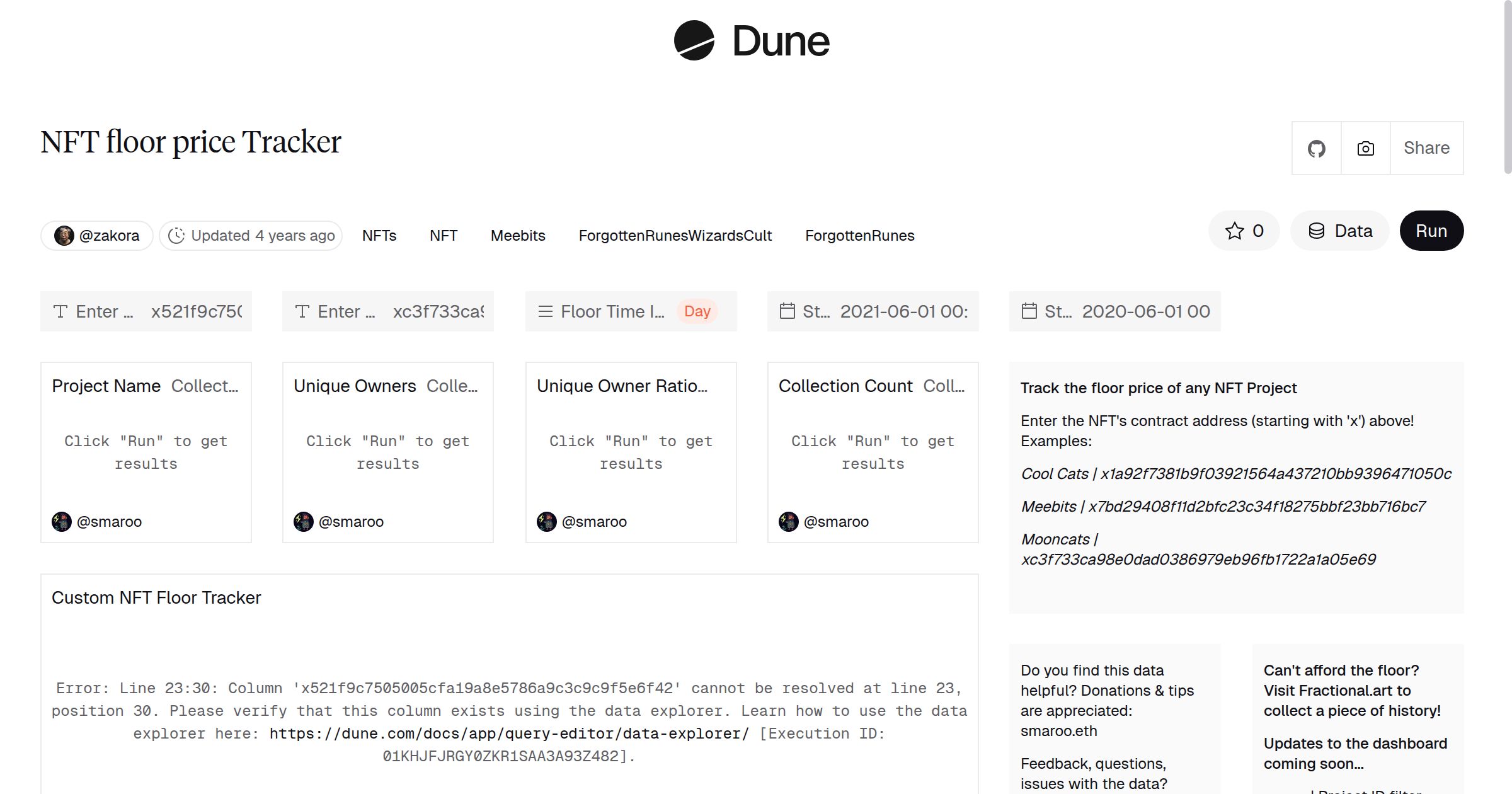Click the clock icon next to Updated
Screen dimensions: 1512x794
[177, 235]
